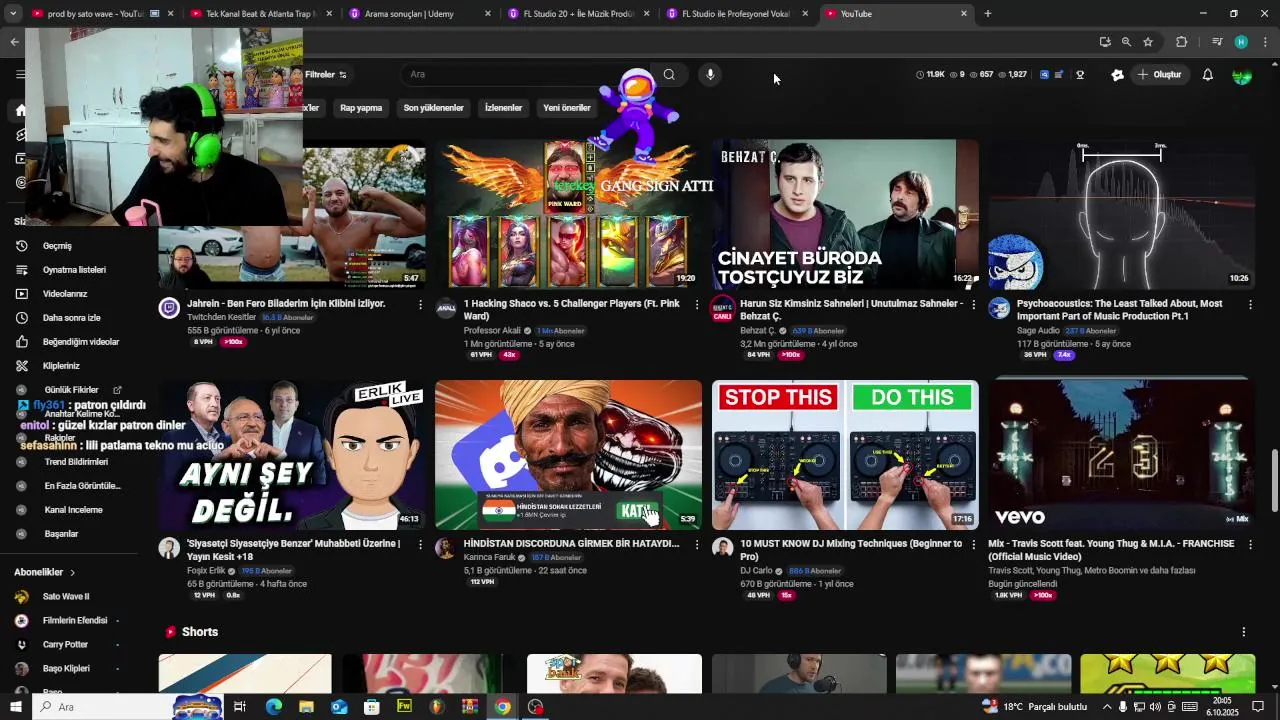Open File Explorer from the taskbar
The image size is (1280, 720).
click(x=306, y=707)
